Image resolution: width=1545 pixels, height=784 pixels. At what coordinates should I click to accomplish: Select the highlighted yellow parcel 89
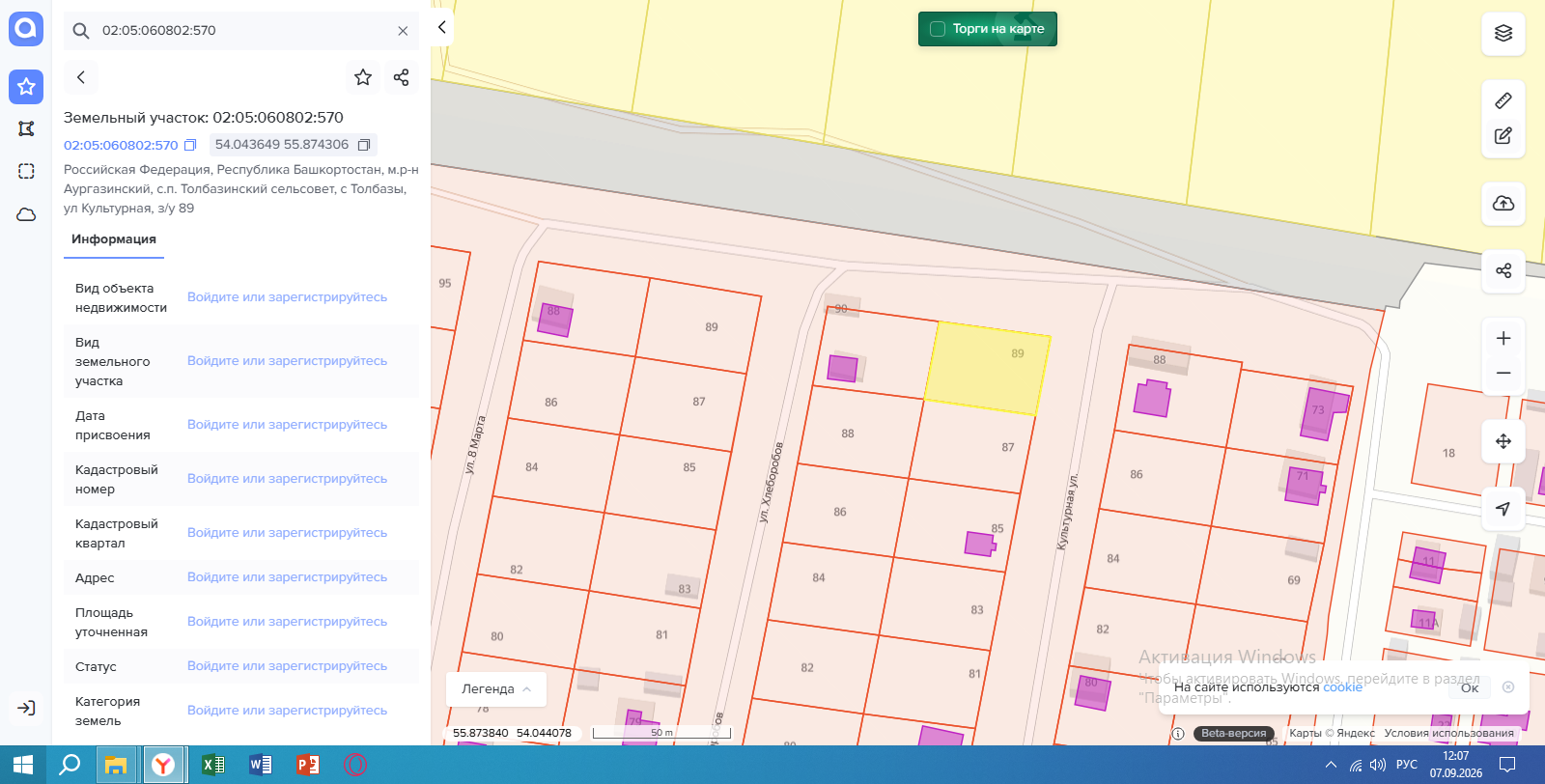click(x=987, y=368)
